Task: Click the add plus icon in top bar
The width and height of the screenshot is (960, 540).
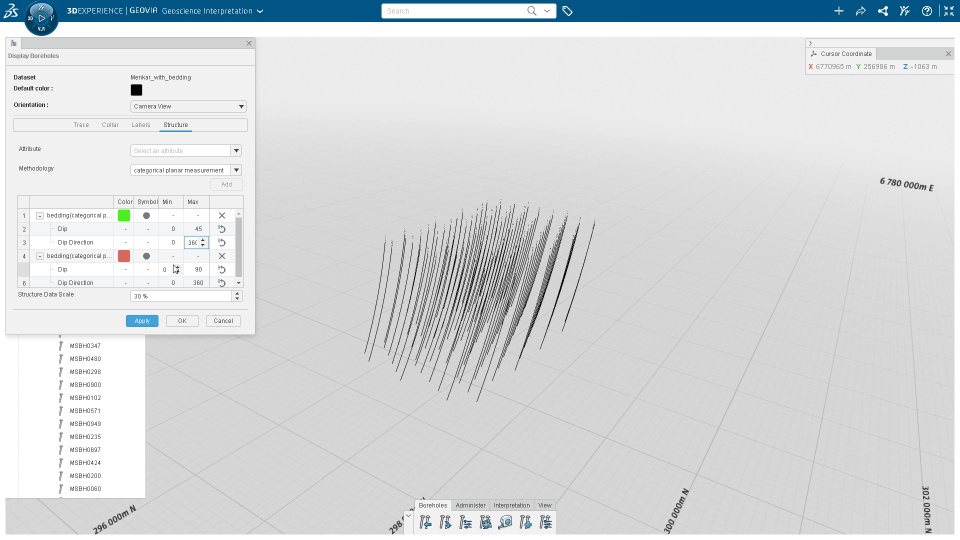Action: pyautogui.click(x=839, y=11)
